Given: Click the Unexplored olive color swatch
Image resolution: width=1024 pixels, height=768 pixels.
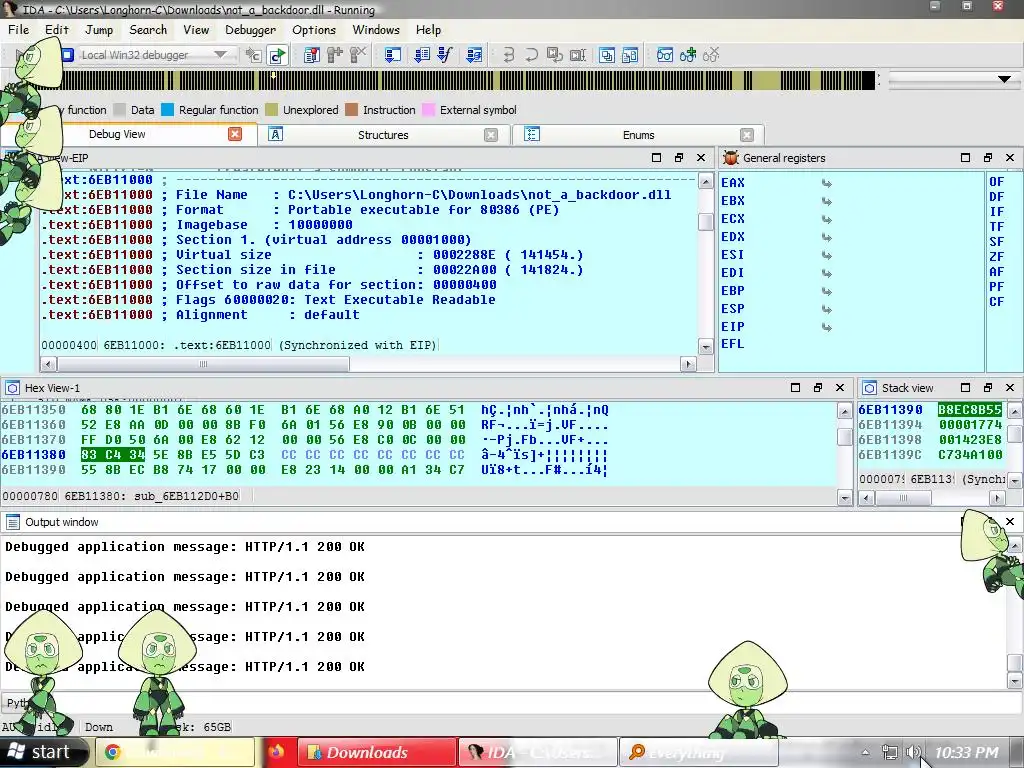Looking at the screenshot, I should 272,110.
